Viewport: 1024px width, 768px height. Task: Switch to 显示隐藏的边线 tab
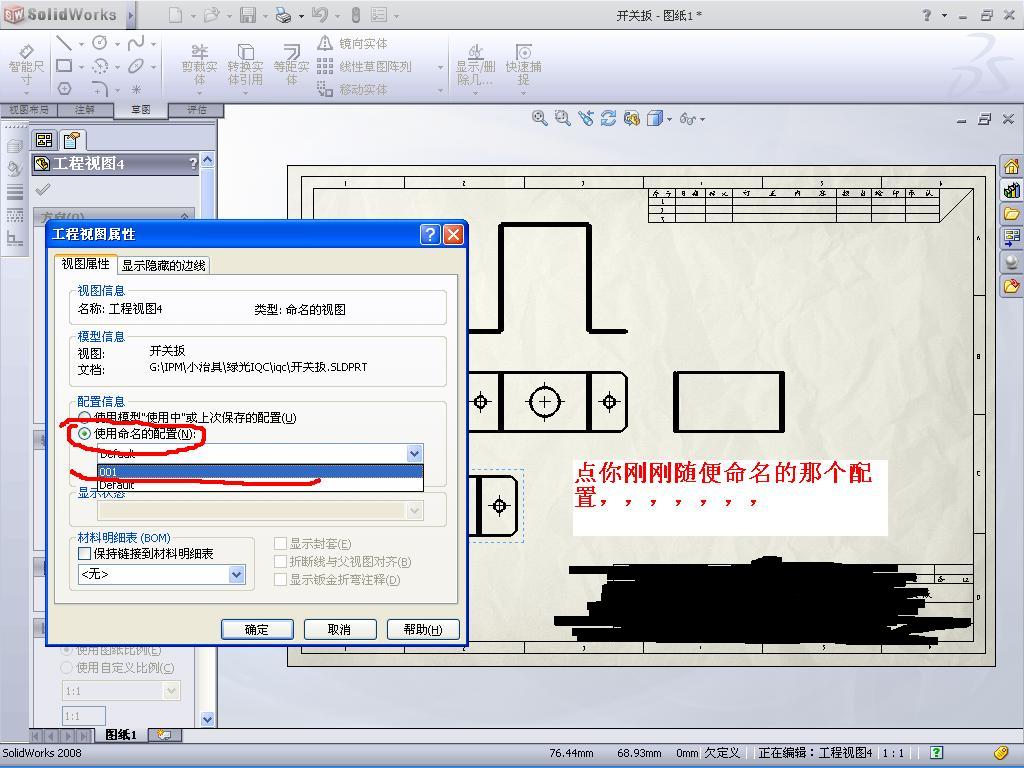(x=163, y=265)
